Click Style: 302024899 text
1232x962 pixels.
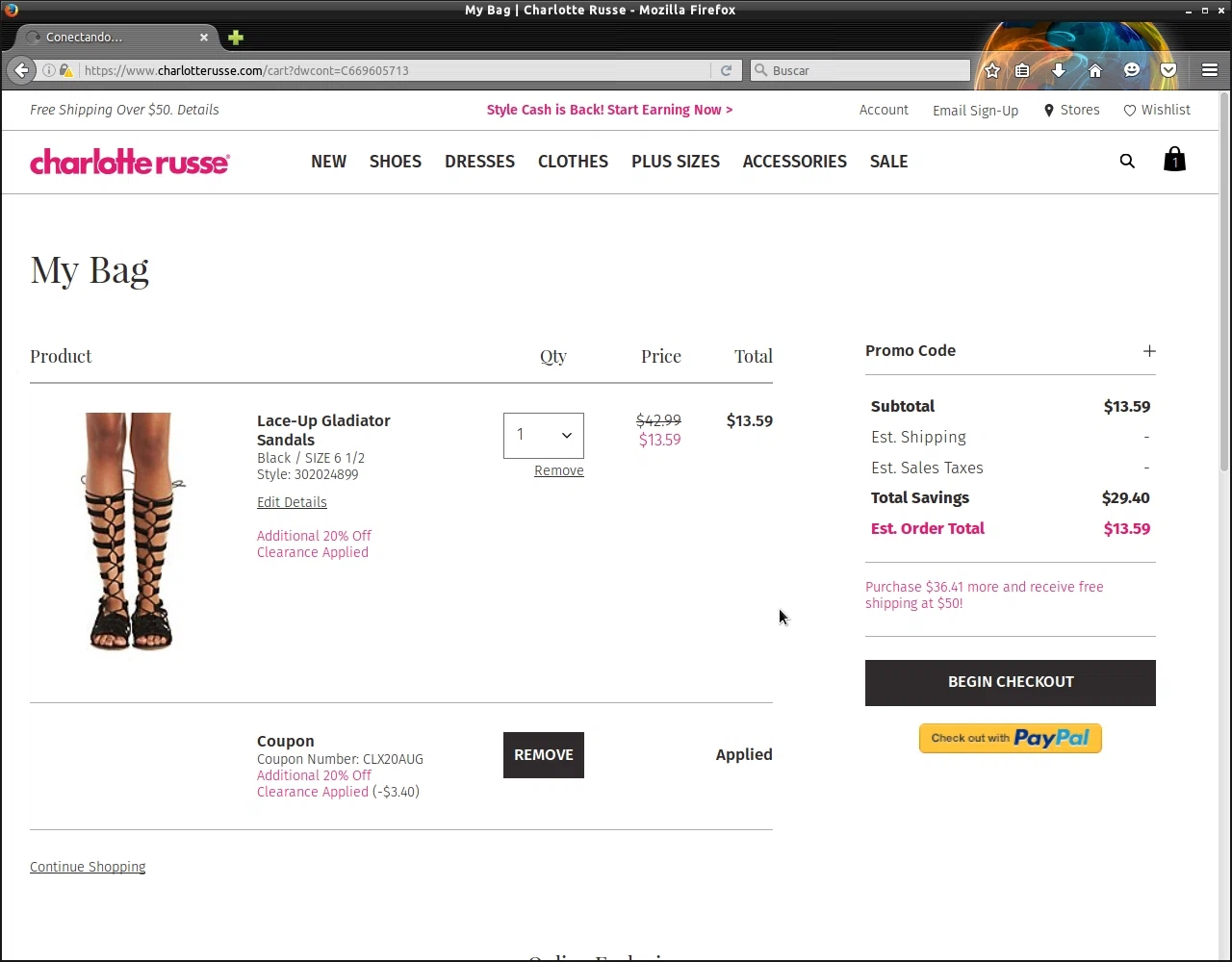pyautogui.click(x=307, y=474)
